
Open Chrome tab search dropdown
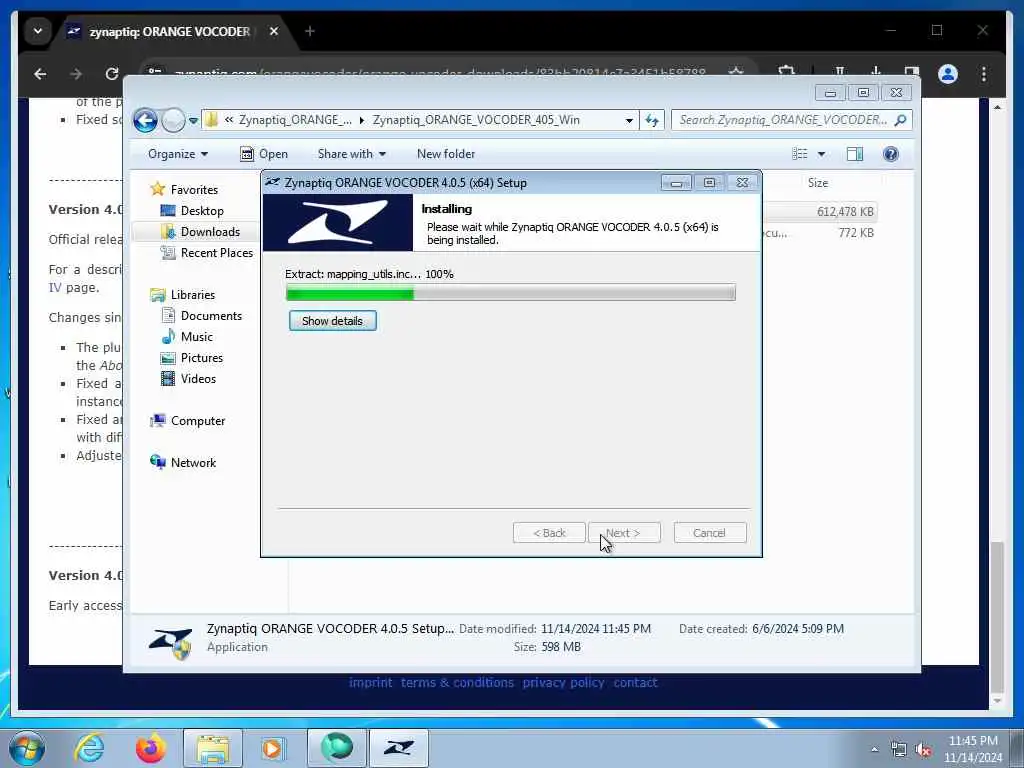38,31
